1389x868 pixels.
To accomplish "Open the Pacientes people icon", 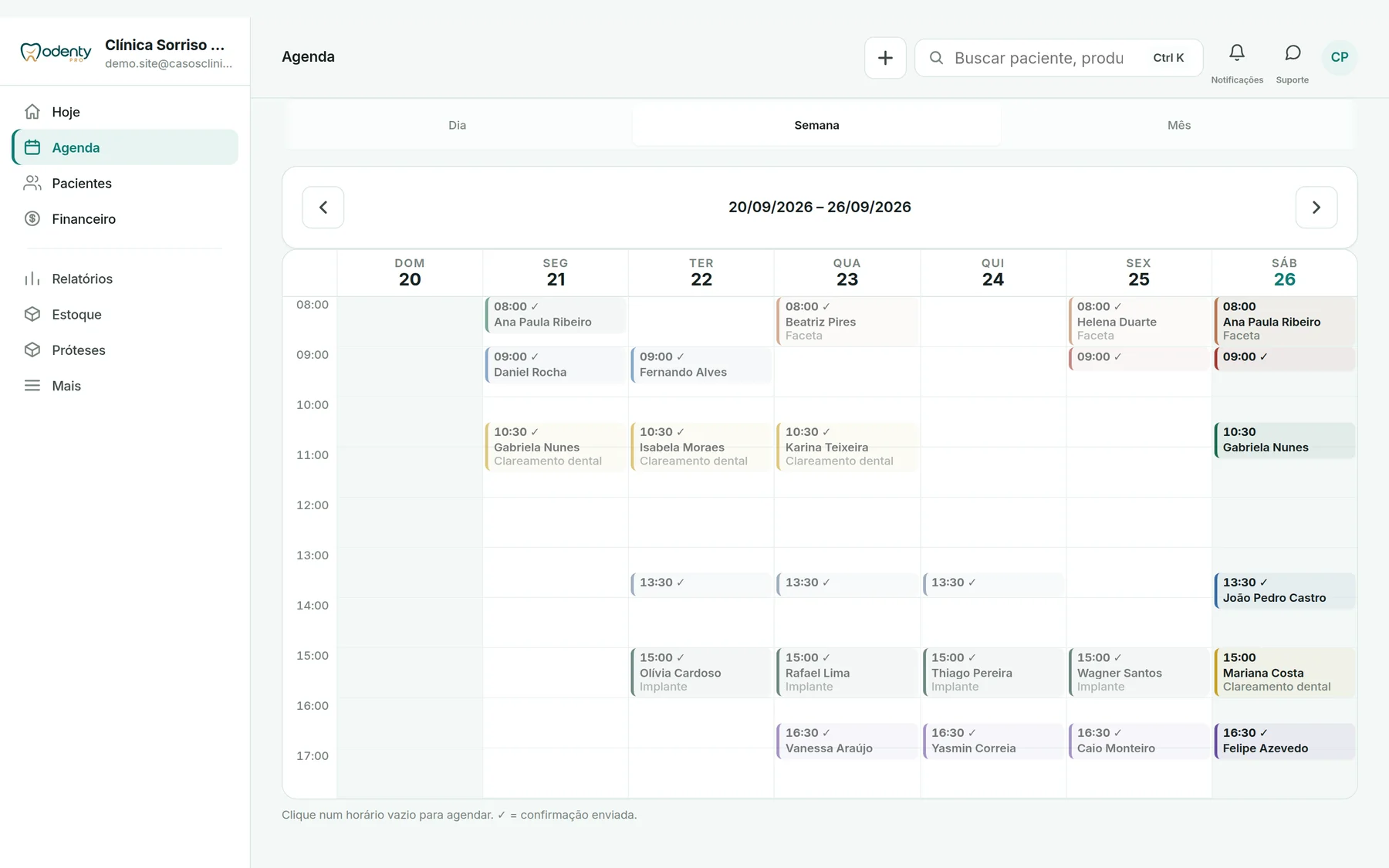I will tap(32, 183).
